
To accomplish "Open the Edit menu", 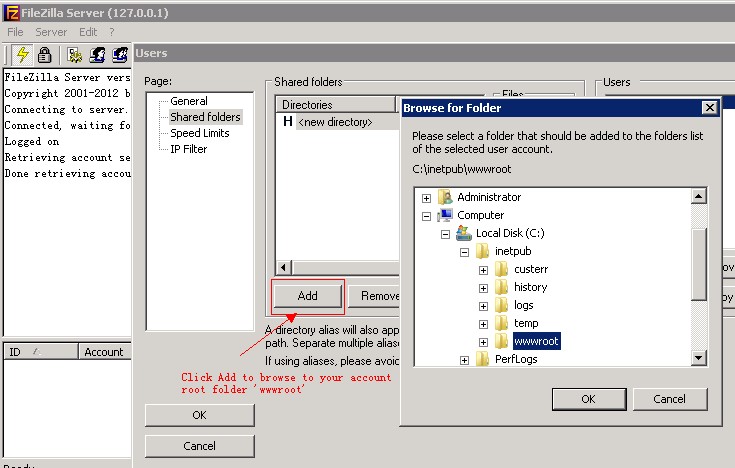I will pyautogui.click(x=88, y=32).
